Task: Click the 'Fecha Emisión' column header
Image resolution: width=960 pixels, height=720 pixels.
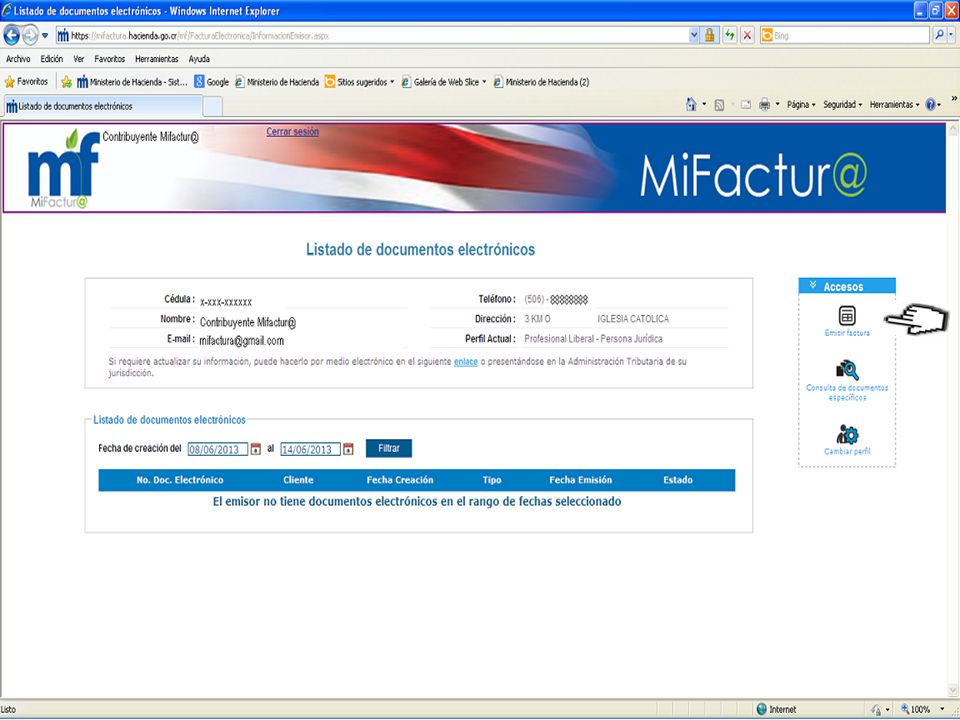Action: [580, 480]
